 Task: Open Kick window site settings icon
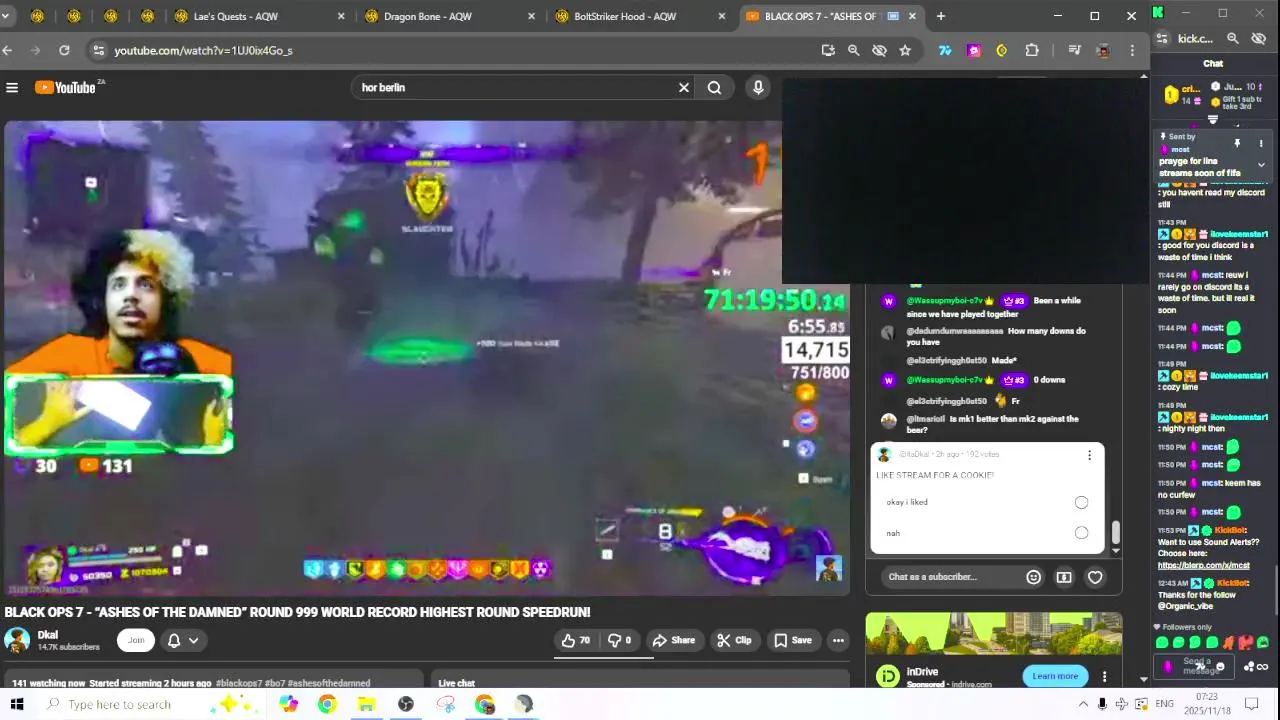[x=1162, y=38]
